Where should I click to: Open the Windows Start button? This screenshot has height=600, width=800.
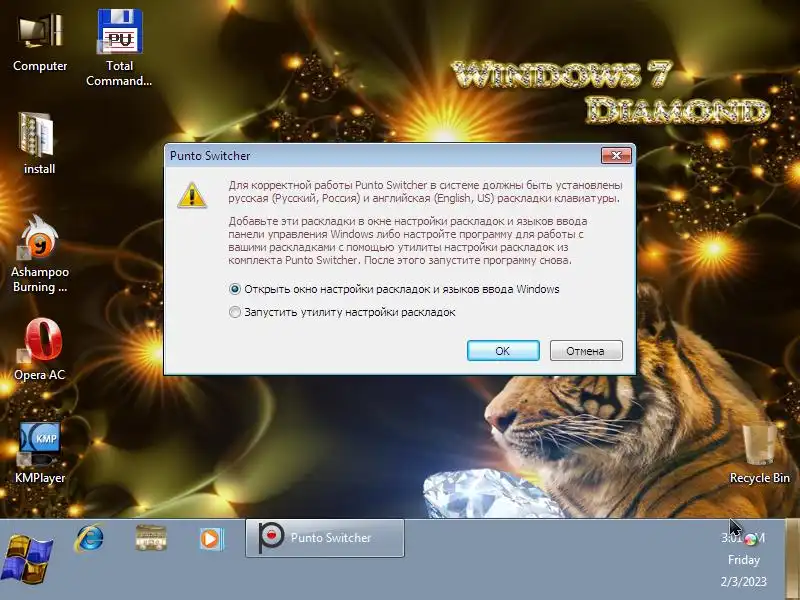point(28,558)
